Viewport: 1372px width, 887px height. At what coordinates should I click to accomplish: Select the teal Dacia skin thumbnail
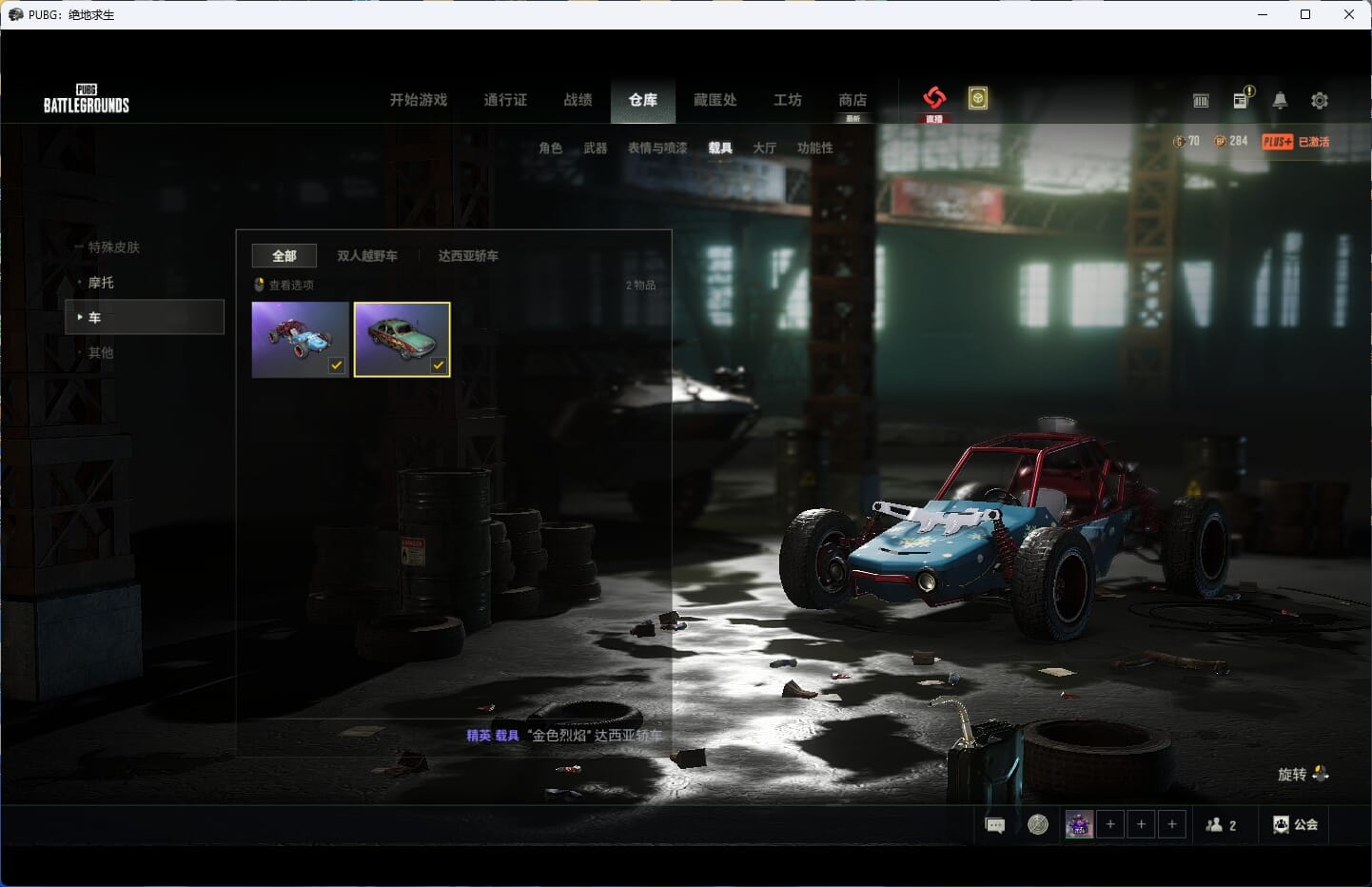[402, 340]
